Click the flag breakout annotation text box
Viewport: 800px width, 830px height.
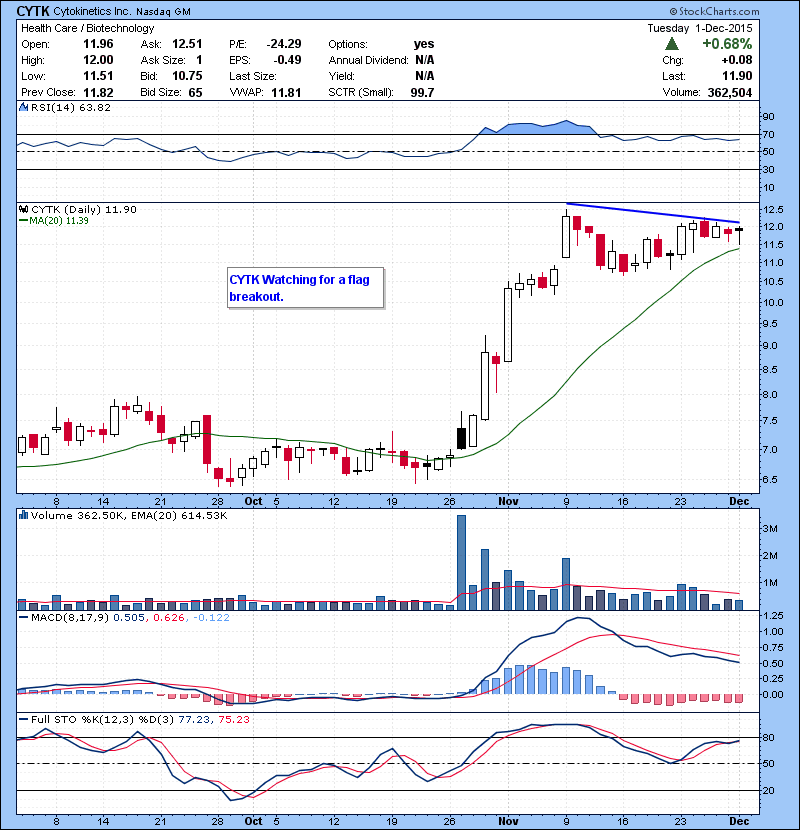(305, 288)
